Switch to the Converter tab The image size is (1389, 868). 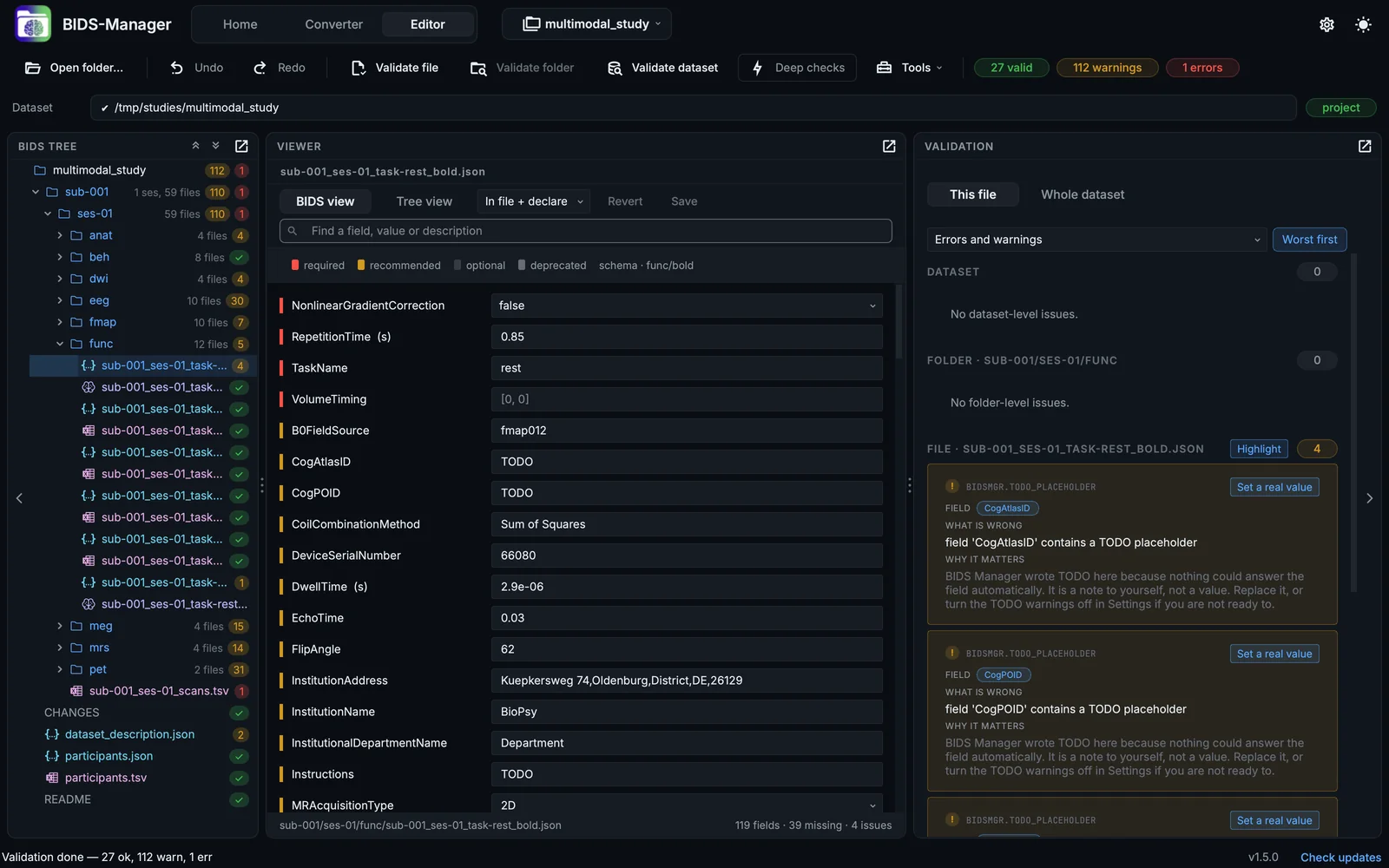tap(333, 24)
